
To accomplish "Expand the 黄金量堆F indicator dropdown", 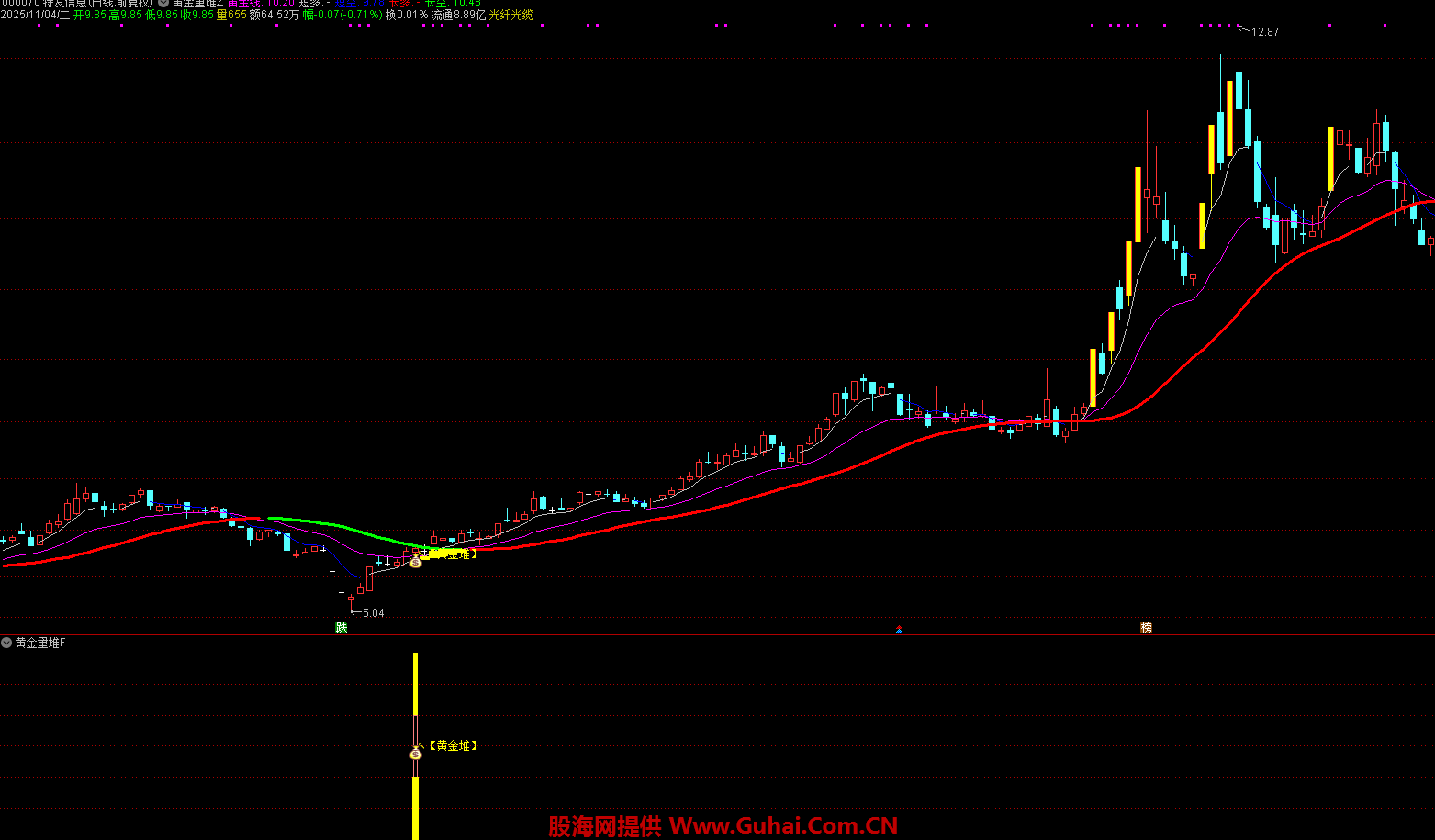I will click(7, 643).
